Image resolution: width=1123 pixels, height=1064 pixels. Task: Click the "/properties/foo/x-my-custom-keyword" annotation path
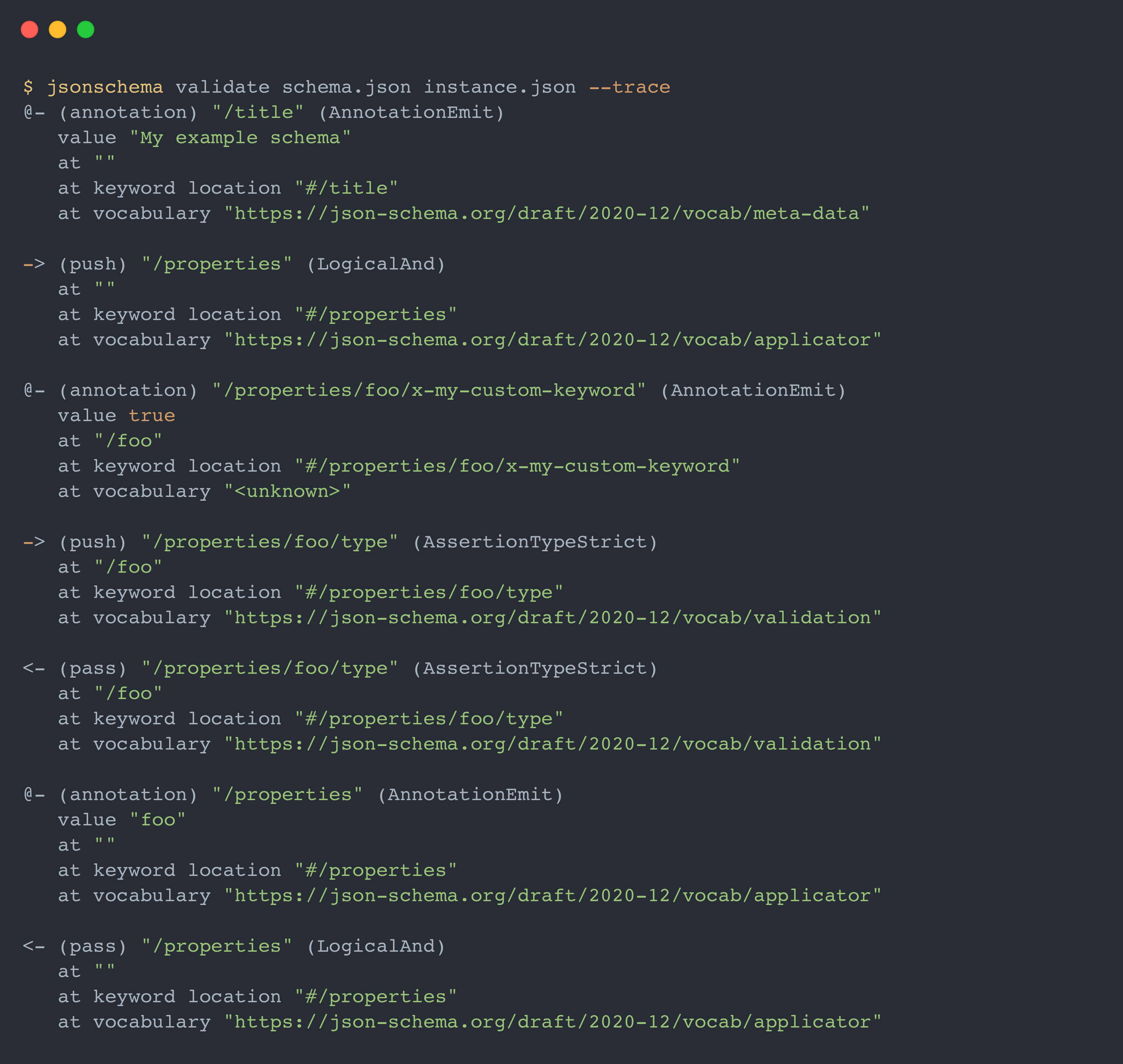(x=429, y=391)
